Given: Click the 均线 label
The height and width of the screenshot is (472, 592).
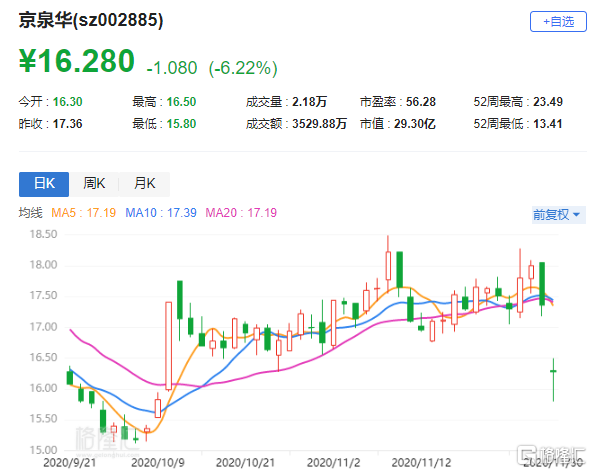Looking at the screenshot, I should 31,213.
